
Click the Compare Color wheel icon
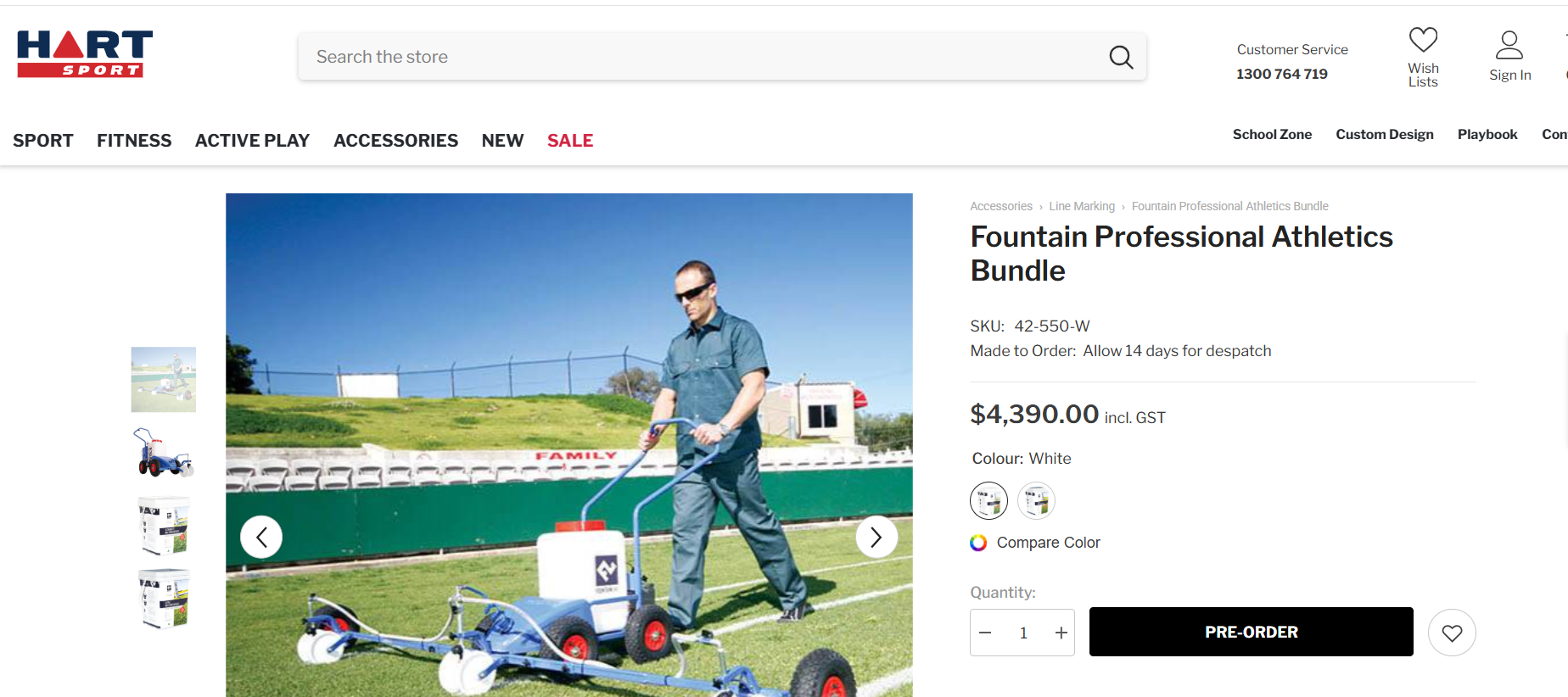978,543
